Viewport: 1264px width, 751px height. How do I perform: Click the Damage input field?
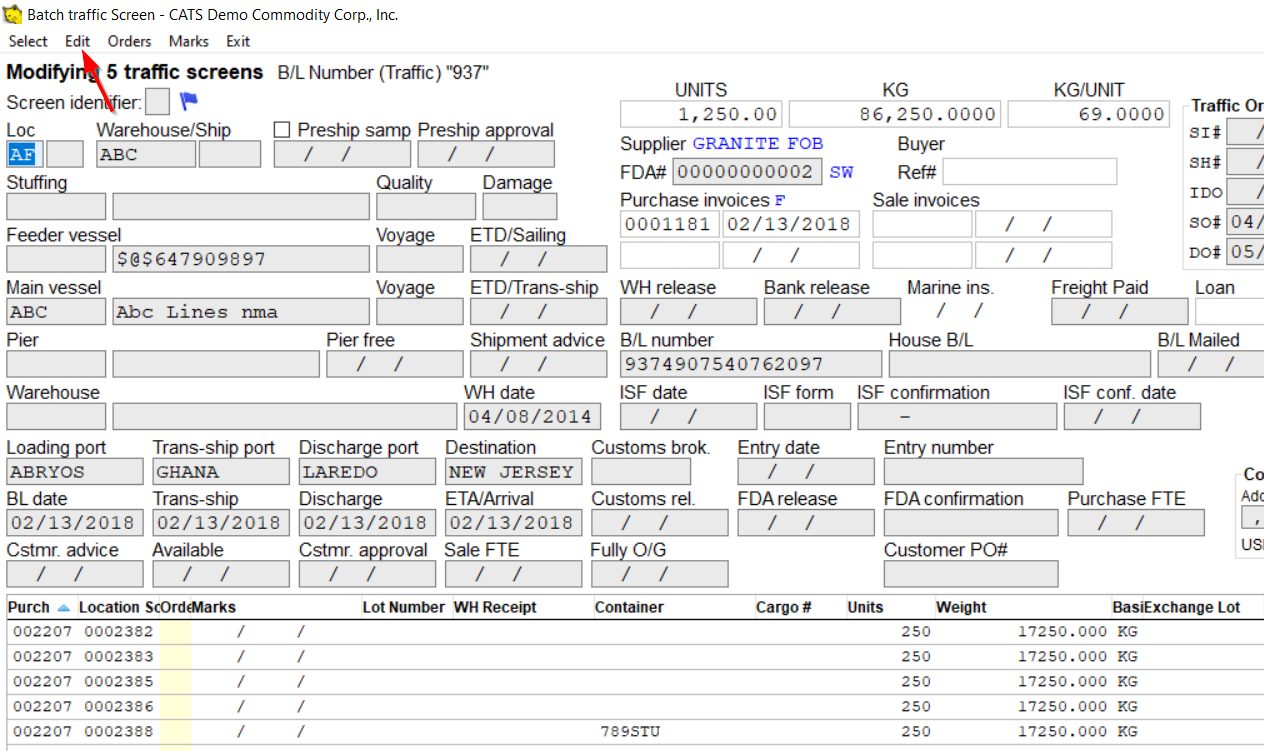[520, 207]
